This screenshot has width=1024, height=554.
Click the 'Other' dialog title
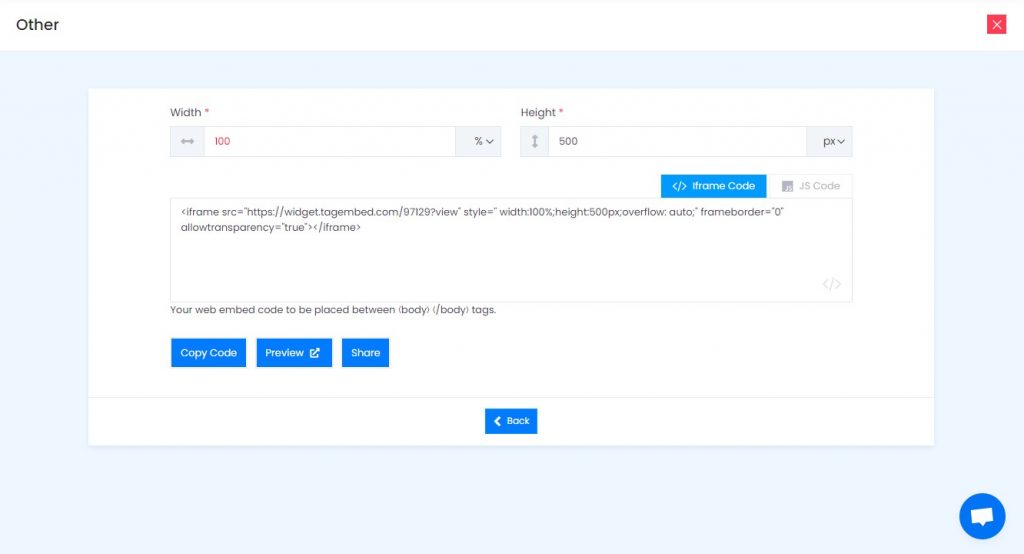[37, 25]
